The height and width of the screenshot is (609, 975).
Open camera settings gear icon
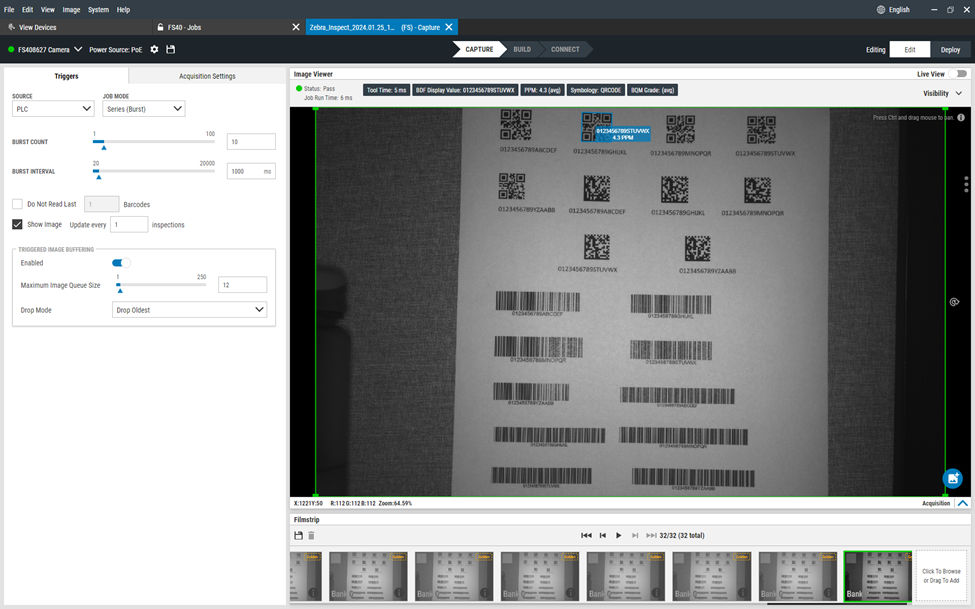pyautogui.click(x=154, y=49)
